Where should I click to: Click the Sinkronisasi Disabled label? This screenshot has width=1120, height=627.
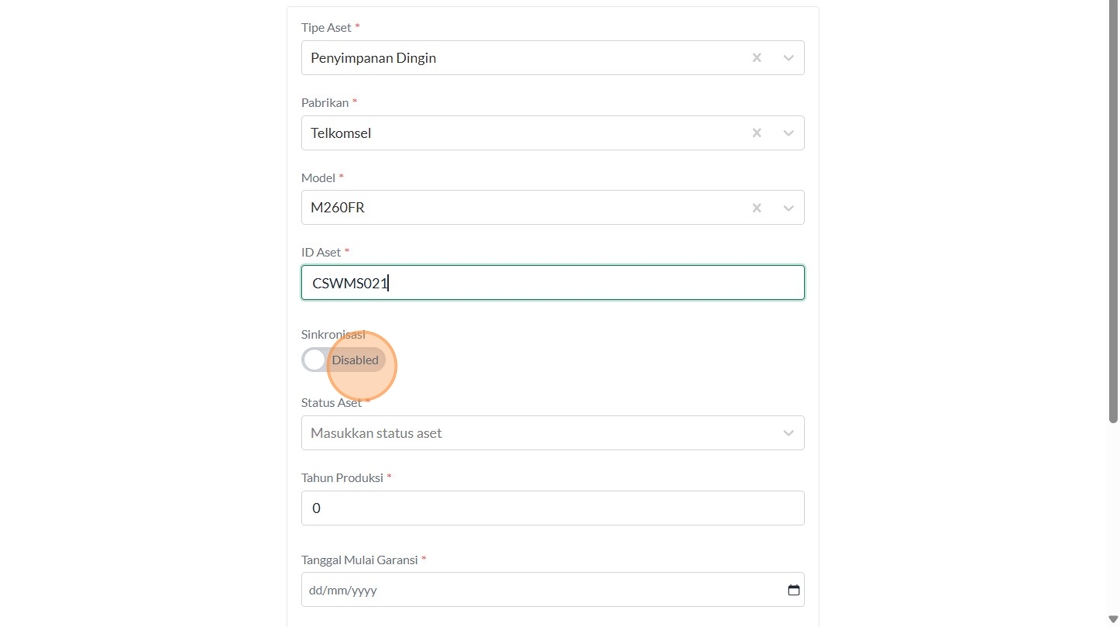(355, 360)
